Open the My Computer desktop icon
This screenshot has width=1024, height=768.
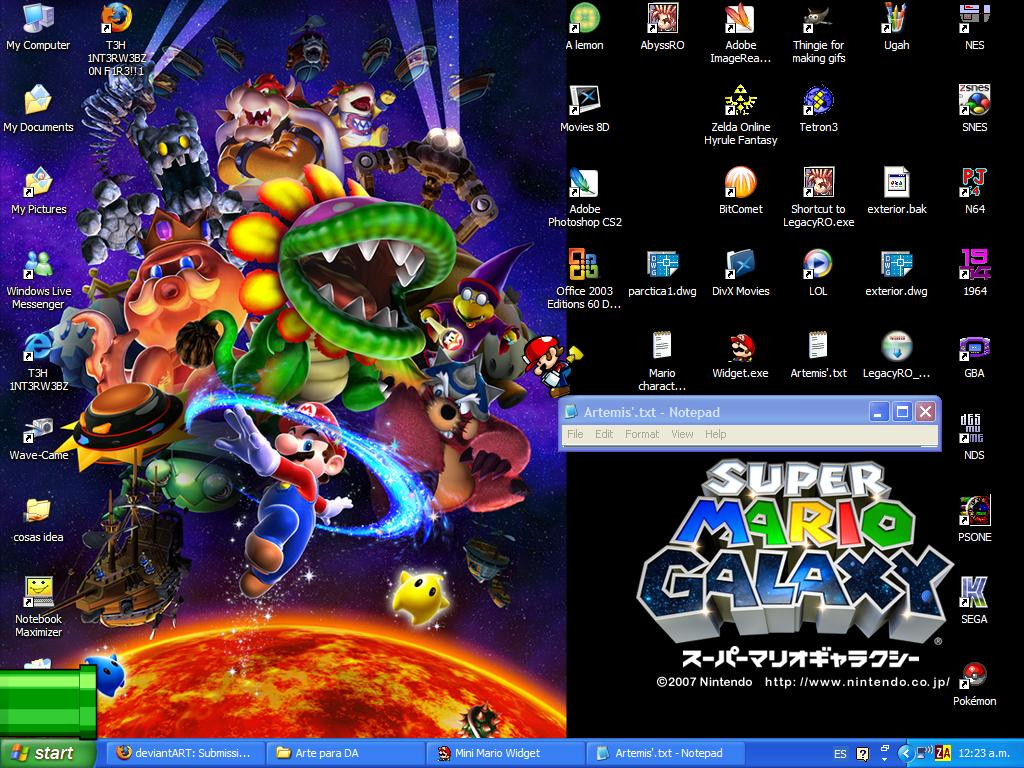pos(38,20)
